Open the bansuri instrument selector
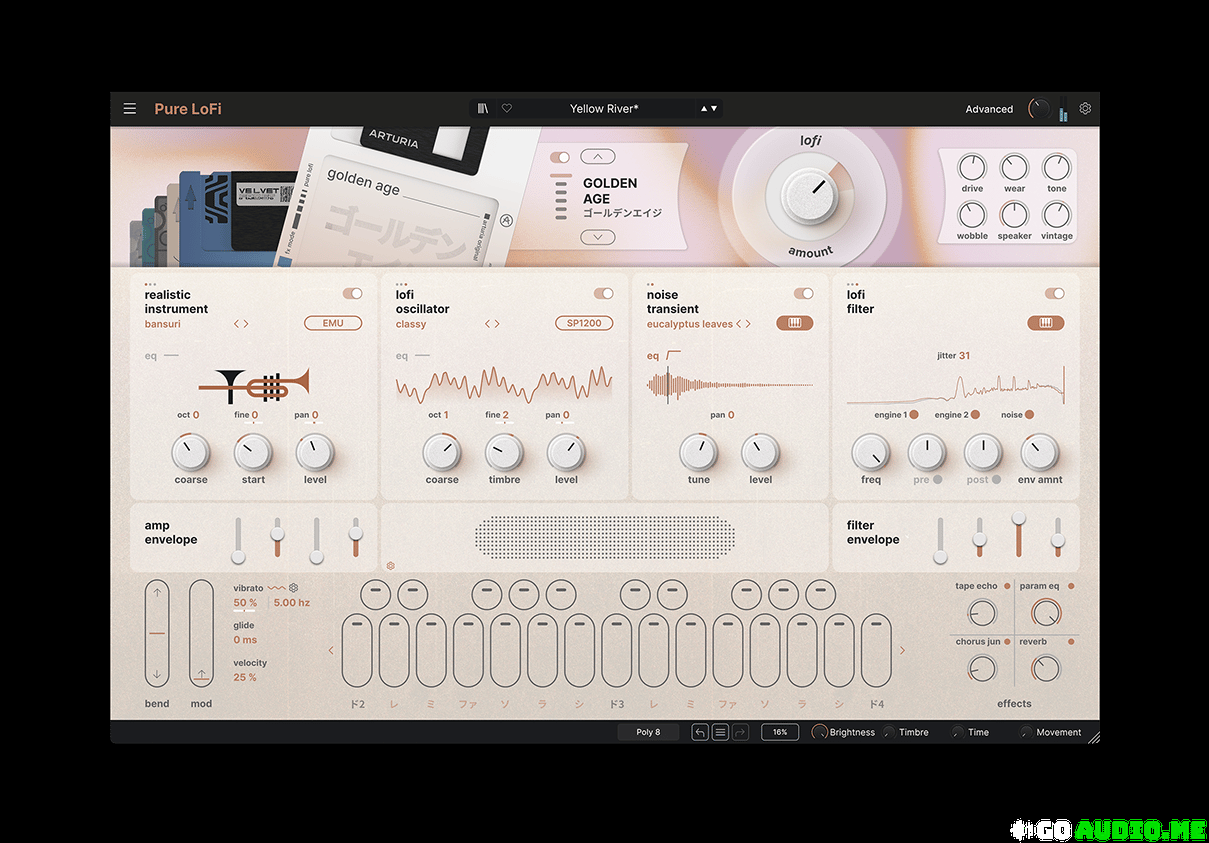1209x843 pixels. pyautogui.click(x=163, y=324)
